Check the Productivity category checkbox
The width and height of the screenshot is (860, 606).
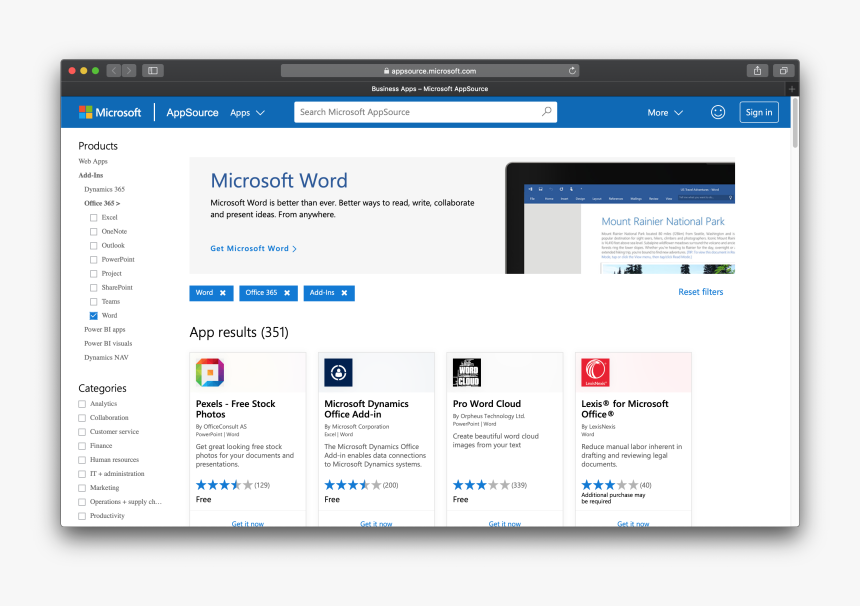coord(82,516)
